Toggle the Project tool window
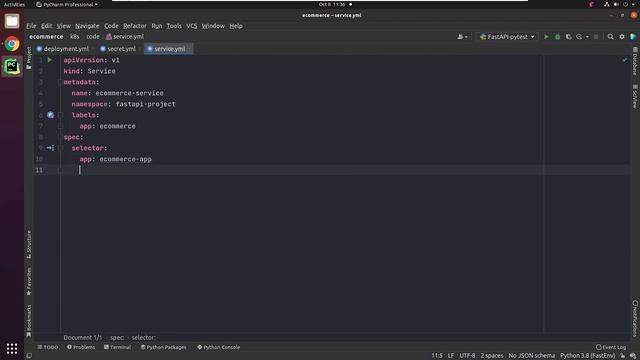Image resolution: width=640 pixels, height=360 pixels. (x=29, y=58)
